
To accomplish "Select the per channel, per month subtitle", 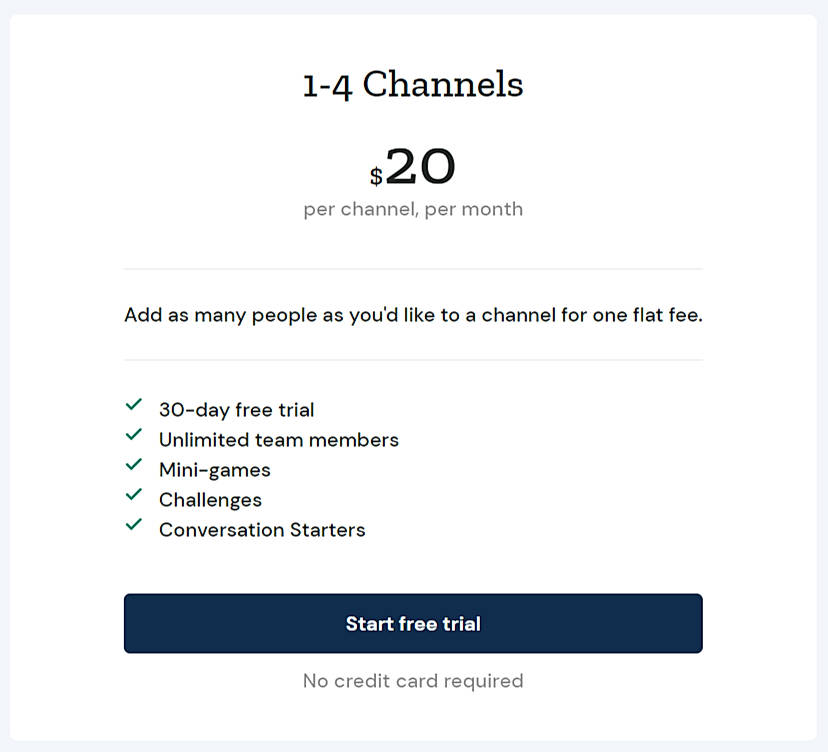I will (413, 209).
